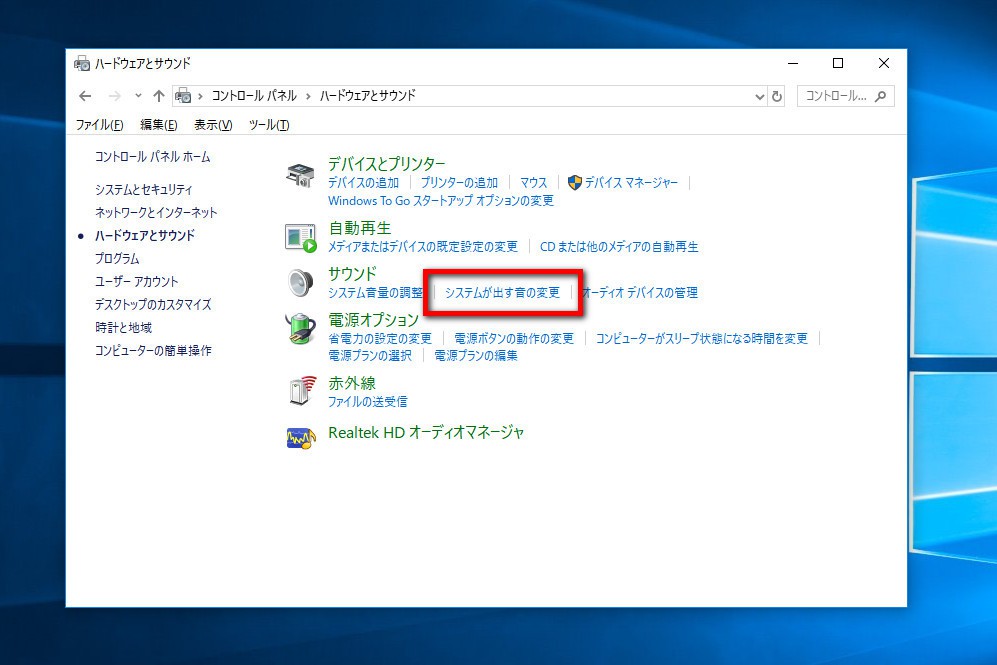Open the ファイル(F) menu
Viewport: 997px width, 665px height.
(99, 125)
